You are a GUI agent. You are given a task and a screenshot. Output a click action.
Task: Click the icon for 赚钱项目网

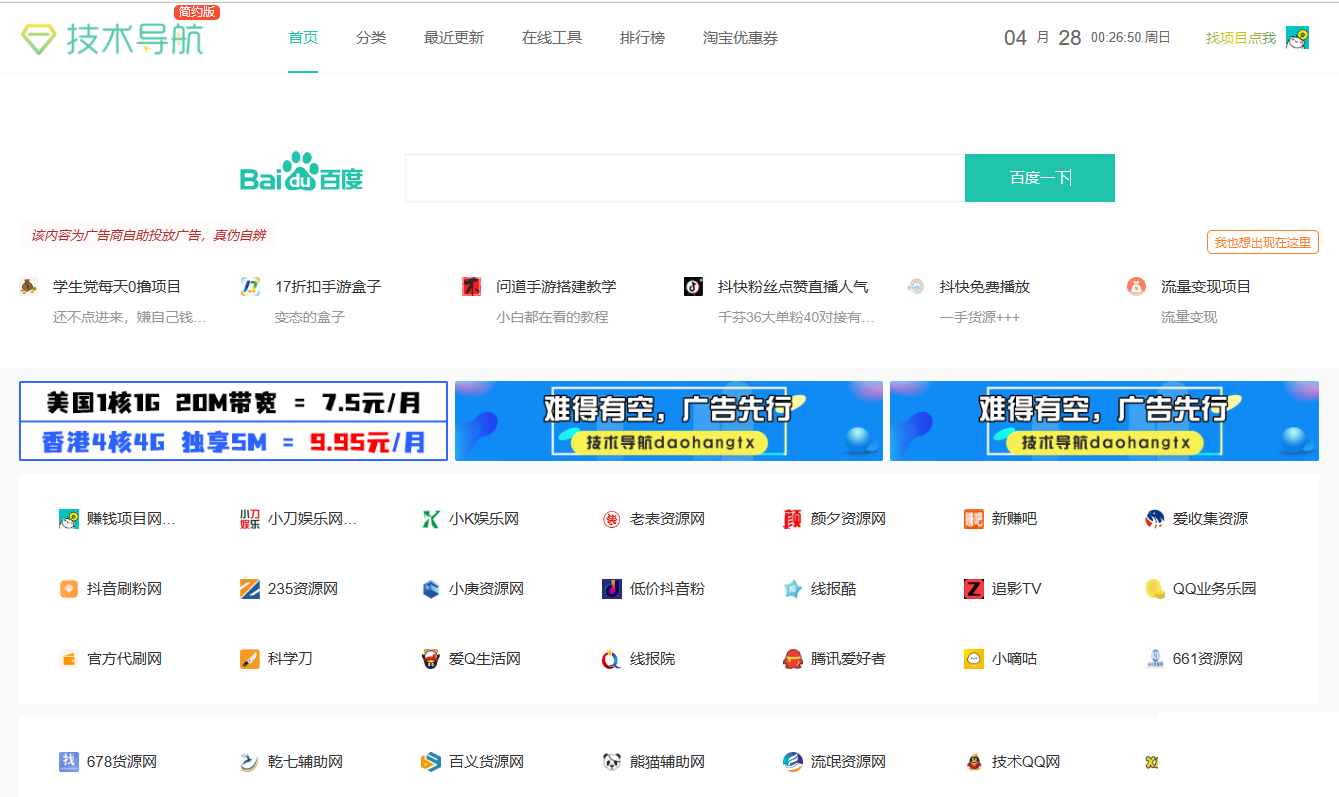point(69,519)
